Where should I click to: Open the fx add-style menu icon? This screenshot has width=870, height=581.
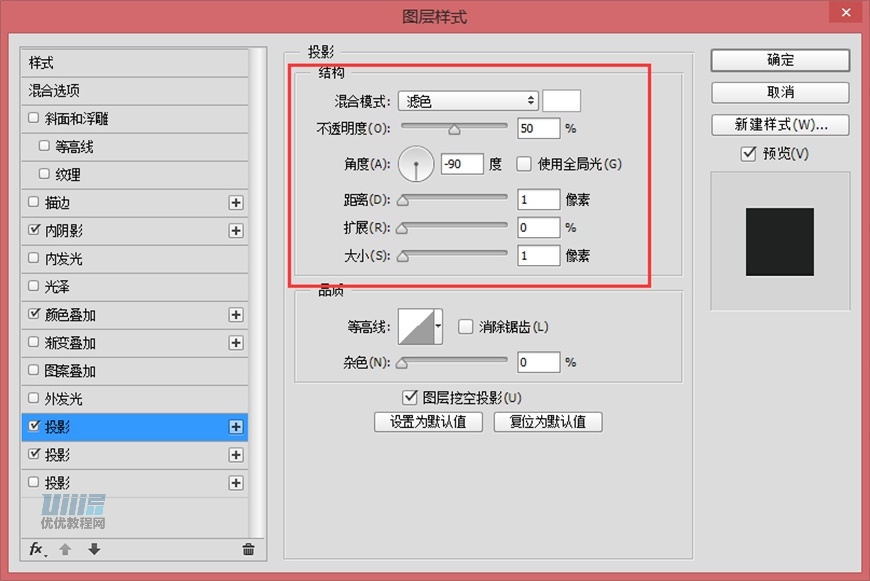[x=37, y=549]
